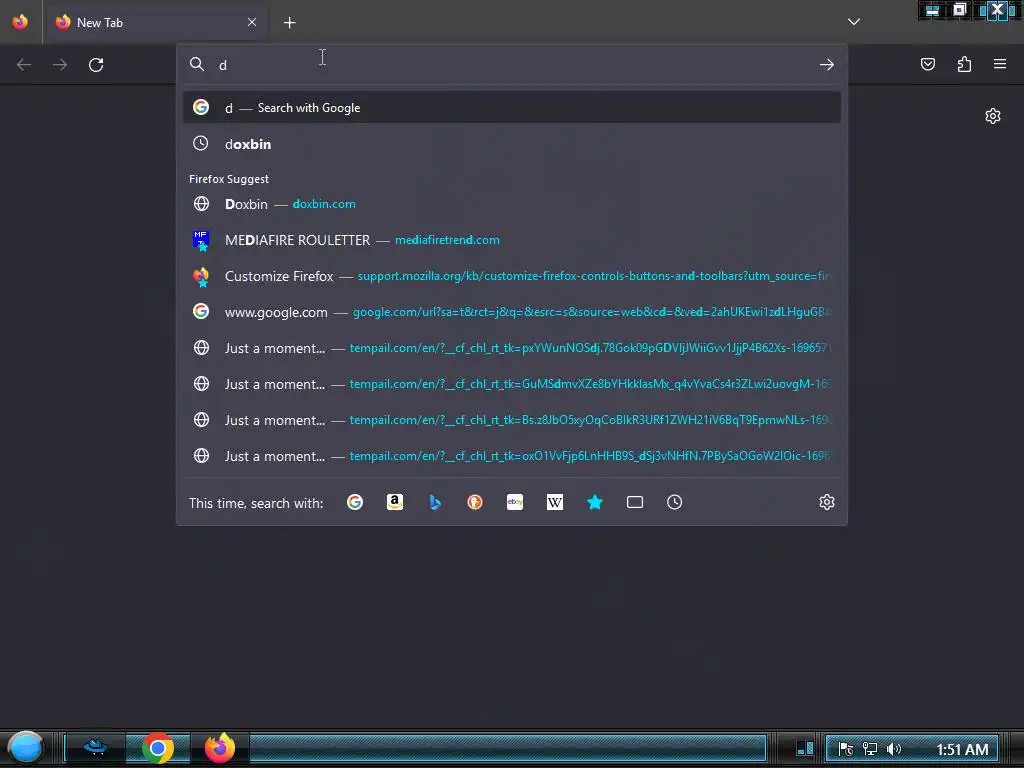Search this time with Bing icon

(435, 502)
